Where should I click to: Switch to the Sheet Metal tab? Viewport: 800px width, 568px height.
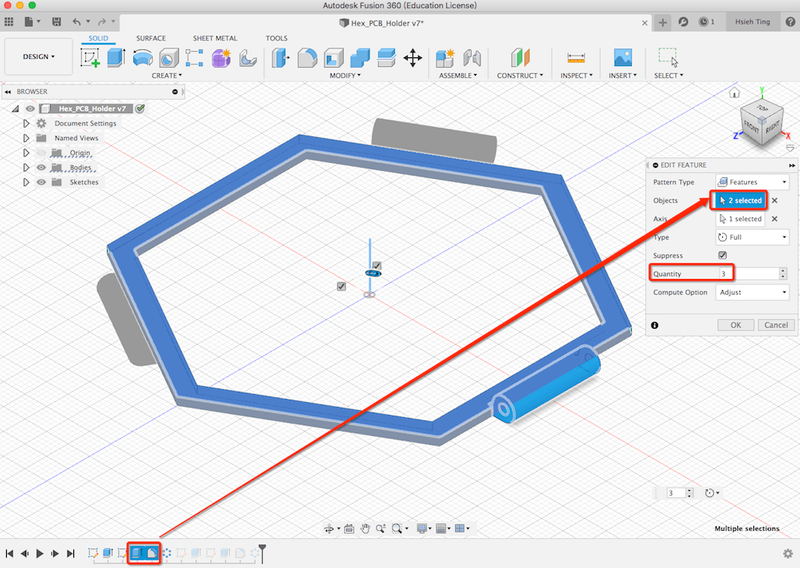pos(214,38)
